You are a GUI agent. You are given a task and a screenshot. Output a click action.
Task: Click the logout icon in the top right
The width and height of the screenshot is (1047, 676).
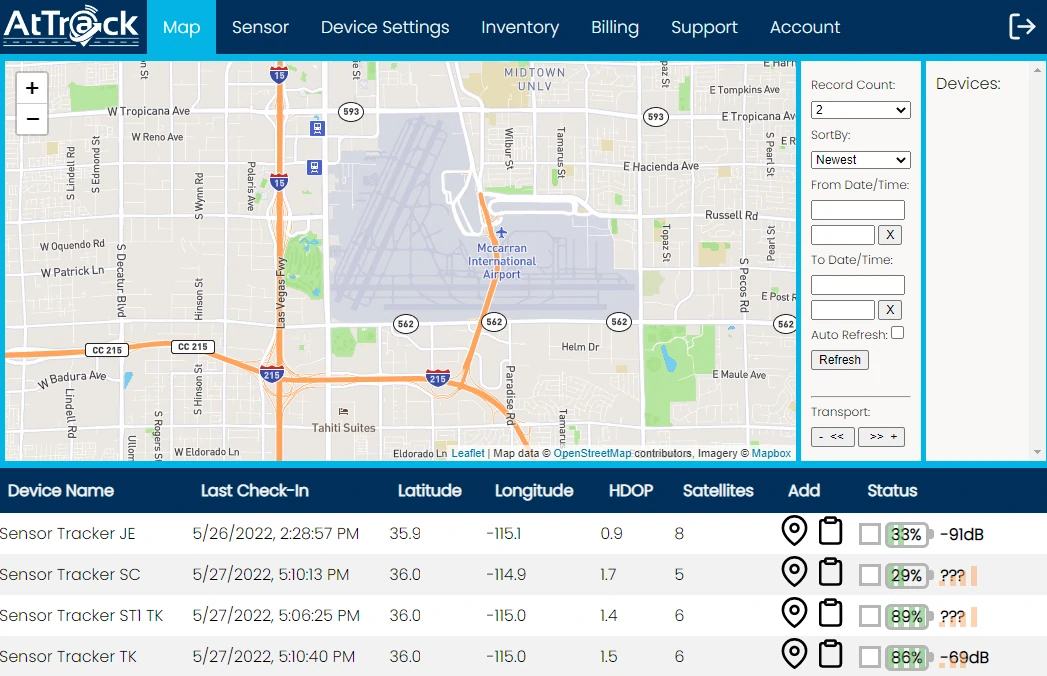click(x=1022, y=26)
